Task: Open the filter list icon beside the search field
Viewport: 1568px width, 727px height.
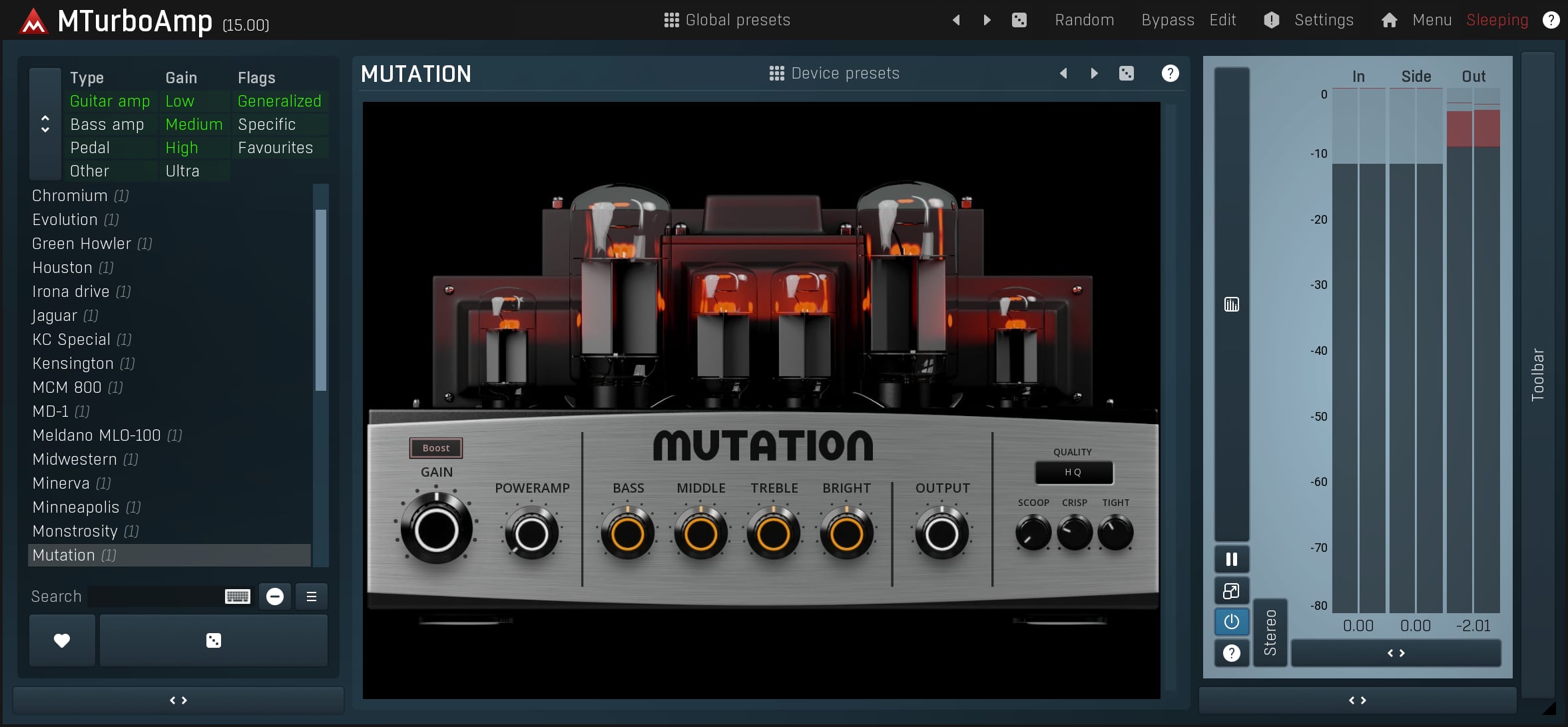Action: point(310,596)
